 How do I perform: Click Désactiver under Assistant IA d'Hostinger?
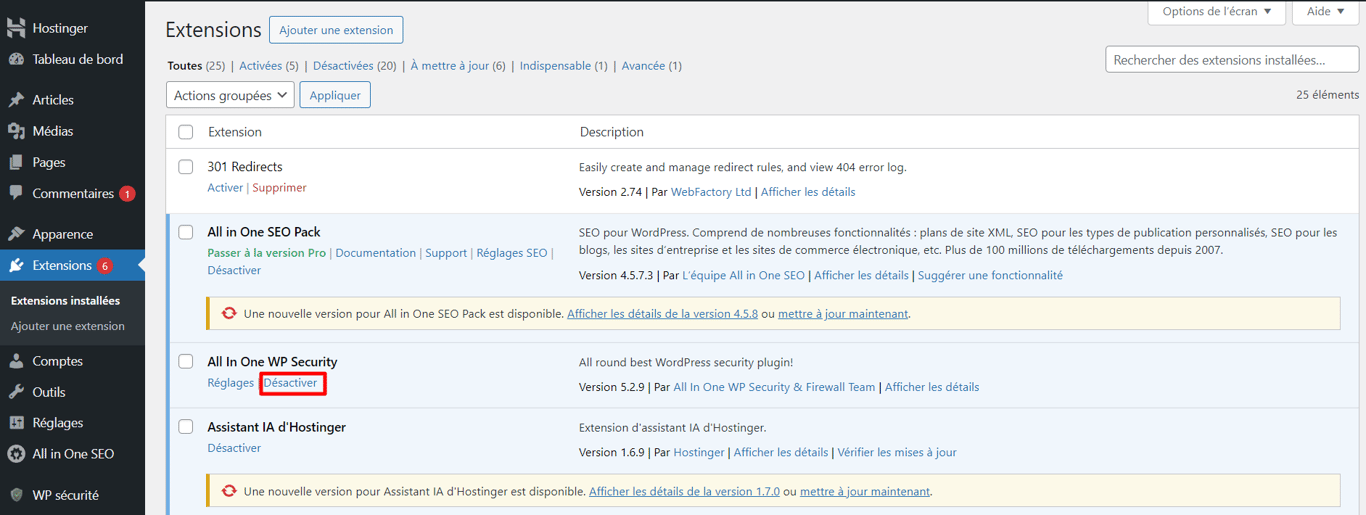[x=234, y=448]
